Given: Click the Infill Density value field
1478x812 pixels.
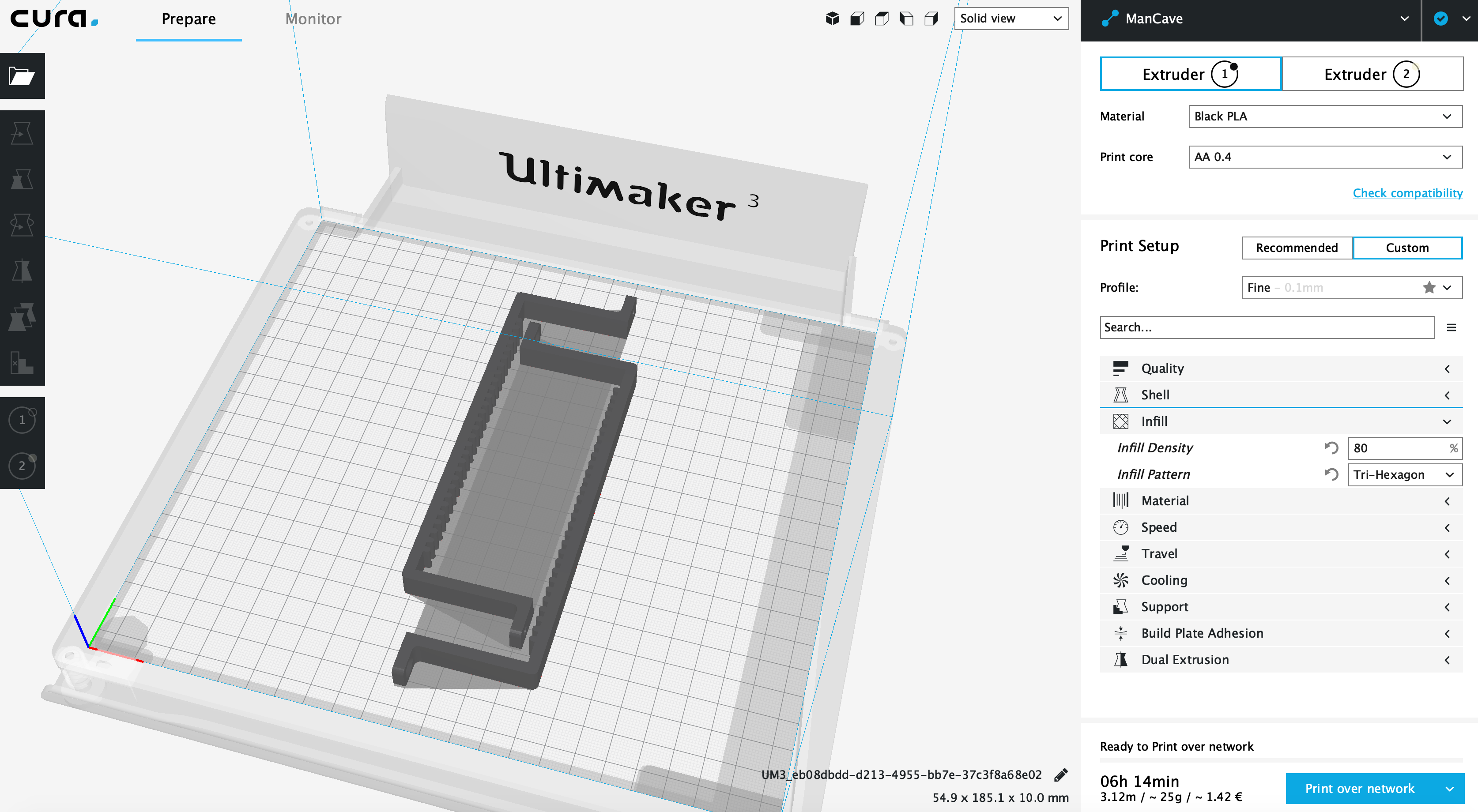Looking at the screenshot, I should click(x=1405, y=448).
